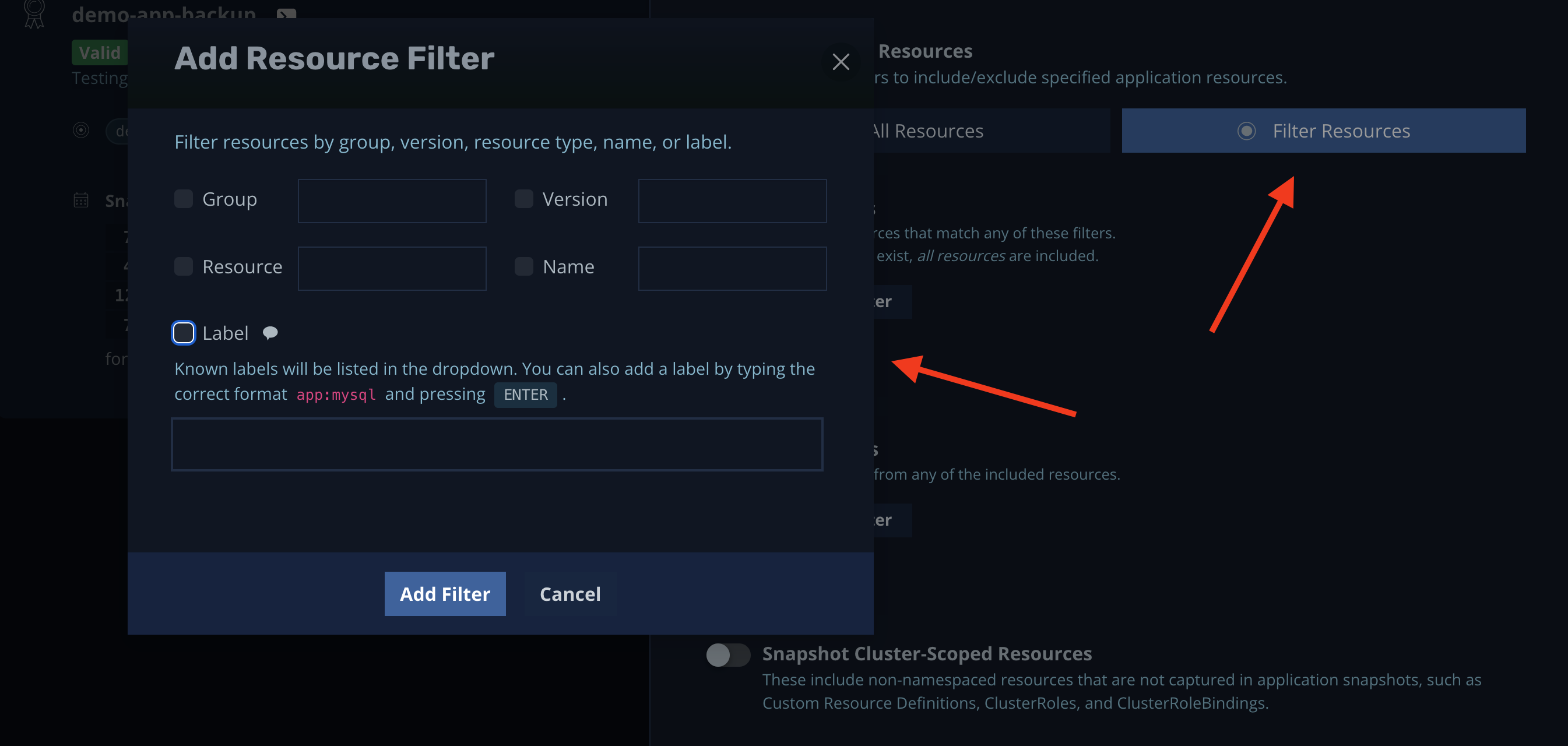The height and width of the screenshot is (746, 1568).
Task: Enable the Group checkbox
Action: pyautogui.click(x=183, y=199)
